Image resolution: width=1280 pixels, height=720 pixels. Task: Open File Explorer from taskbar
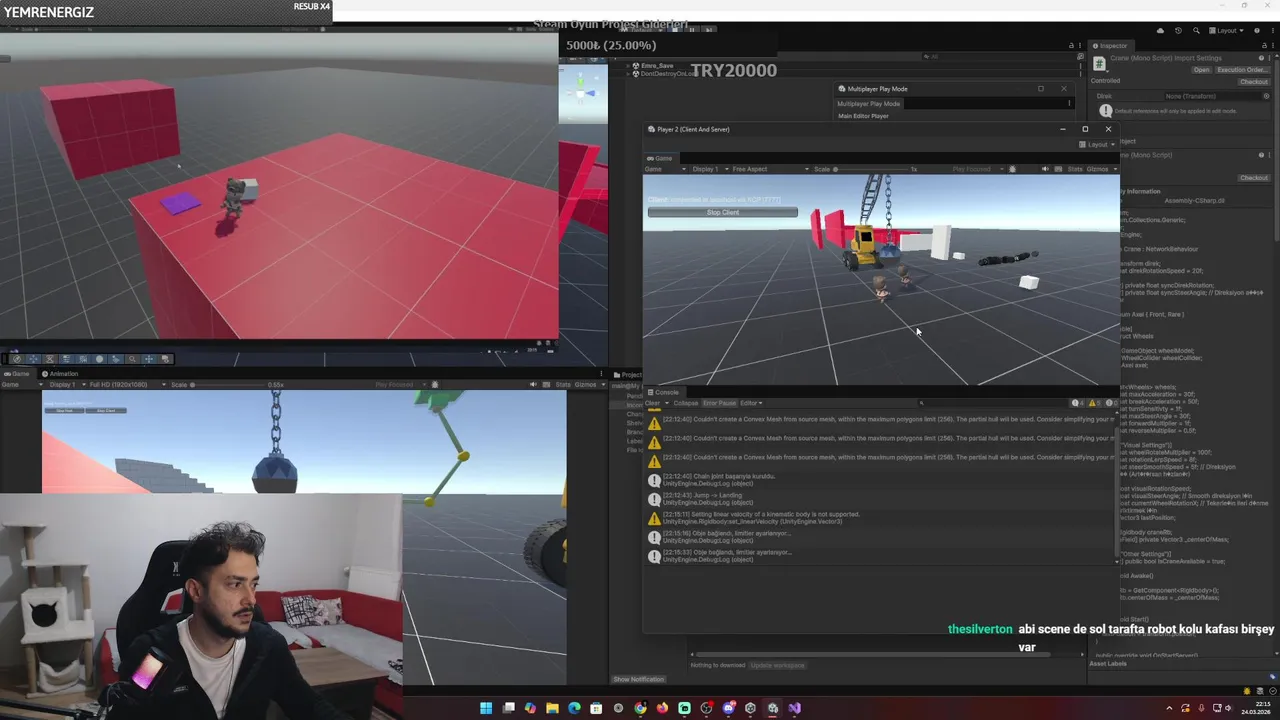552,708
